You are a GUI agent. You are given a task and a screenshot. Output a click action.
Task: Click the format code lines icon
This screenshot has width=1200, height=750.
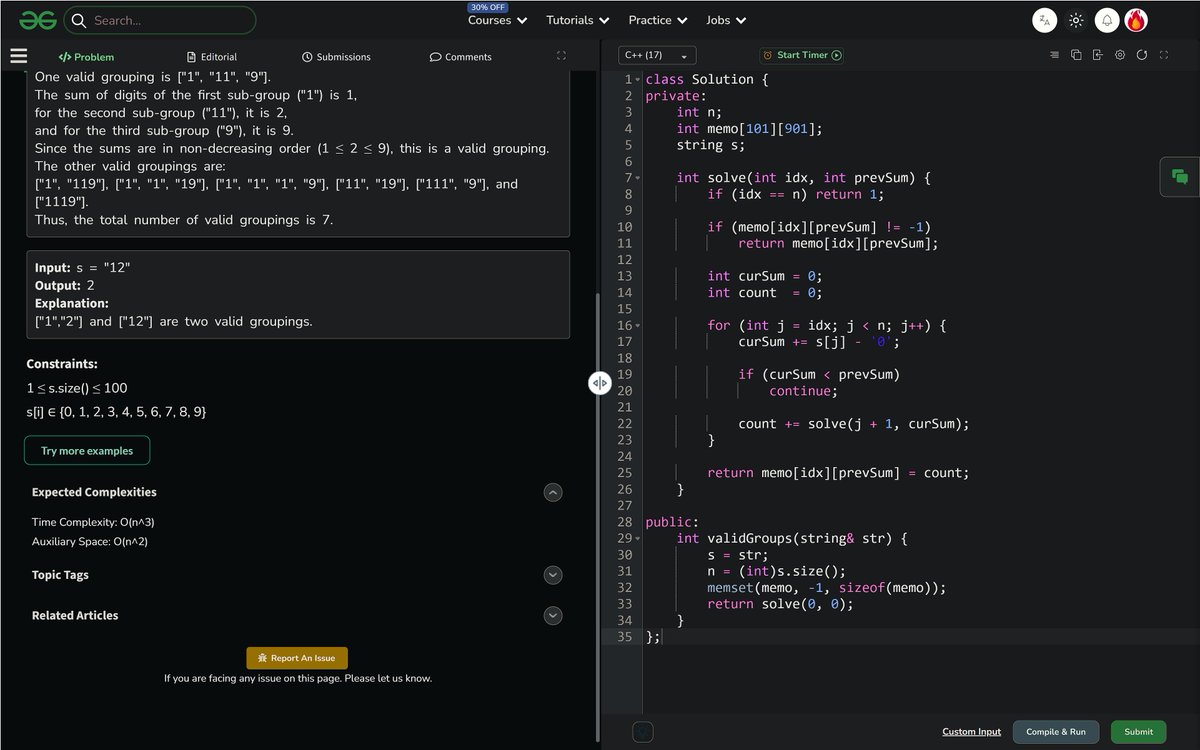[1054, 55]
